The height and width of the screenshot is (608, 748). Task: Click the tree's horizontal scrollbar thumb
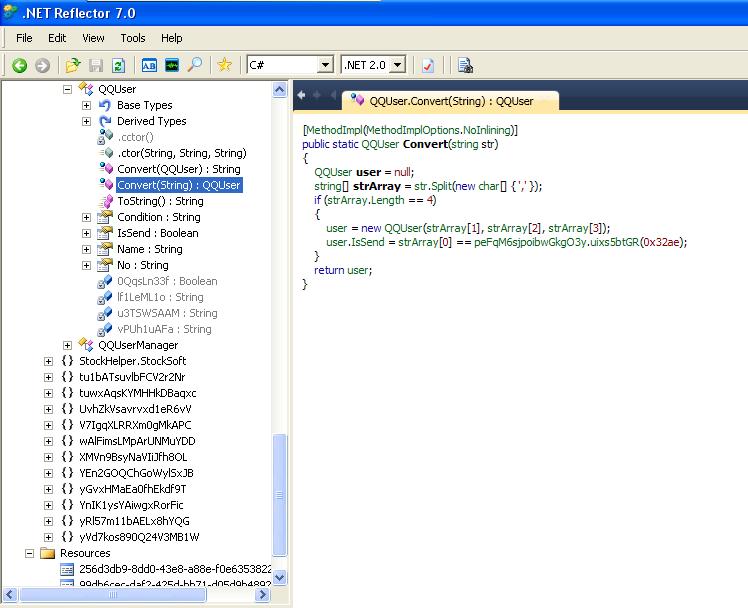tap(113, 594)
